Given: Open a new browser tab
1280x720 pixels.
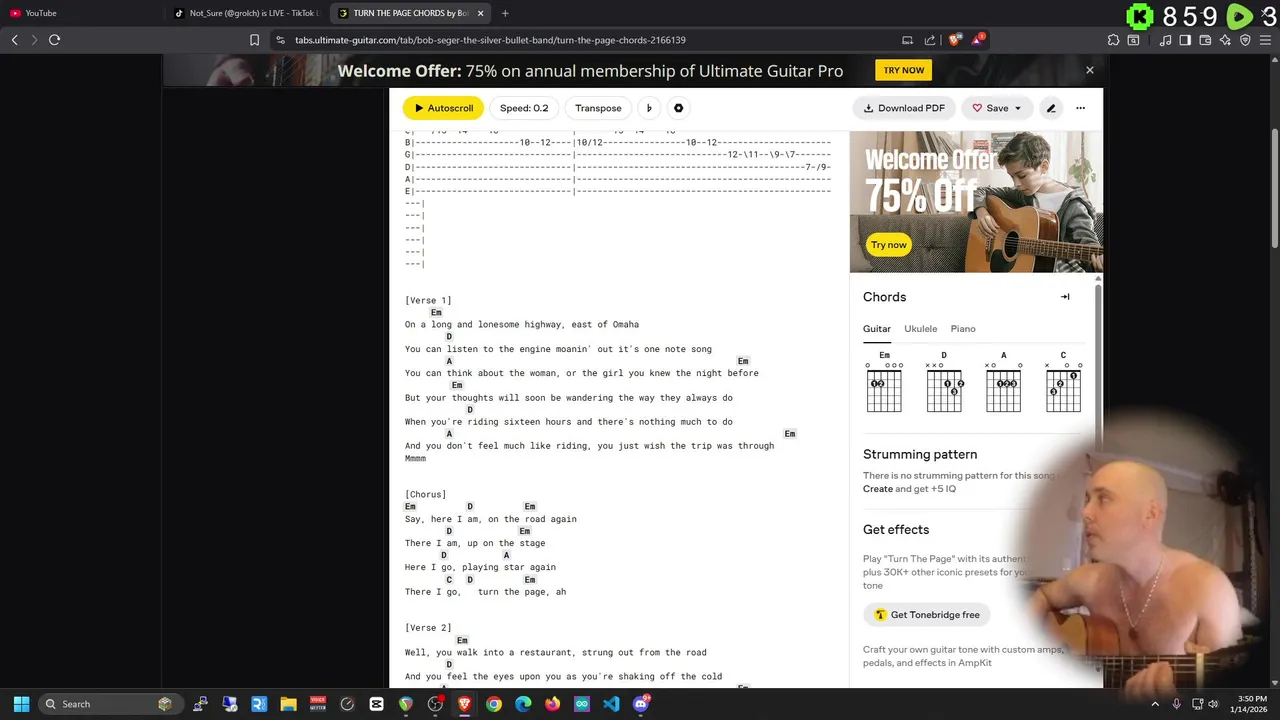Looking at the screenshot, I should [x=505, y=13].
